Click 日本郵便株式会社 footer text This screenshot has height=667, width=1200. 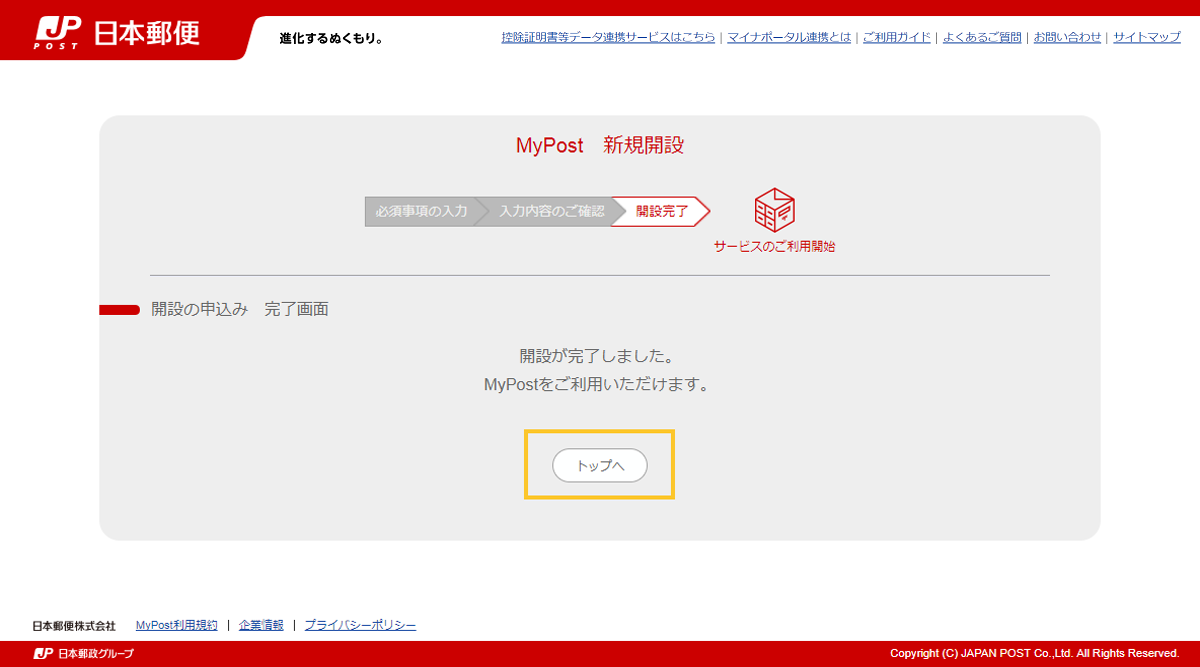point(74,626)
